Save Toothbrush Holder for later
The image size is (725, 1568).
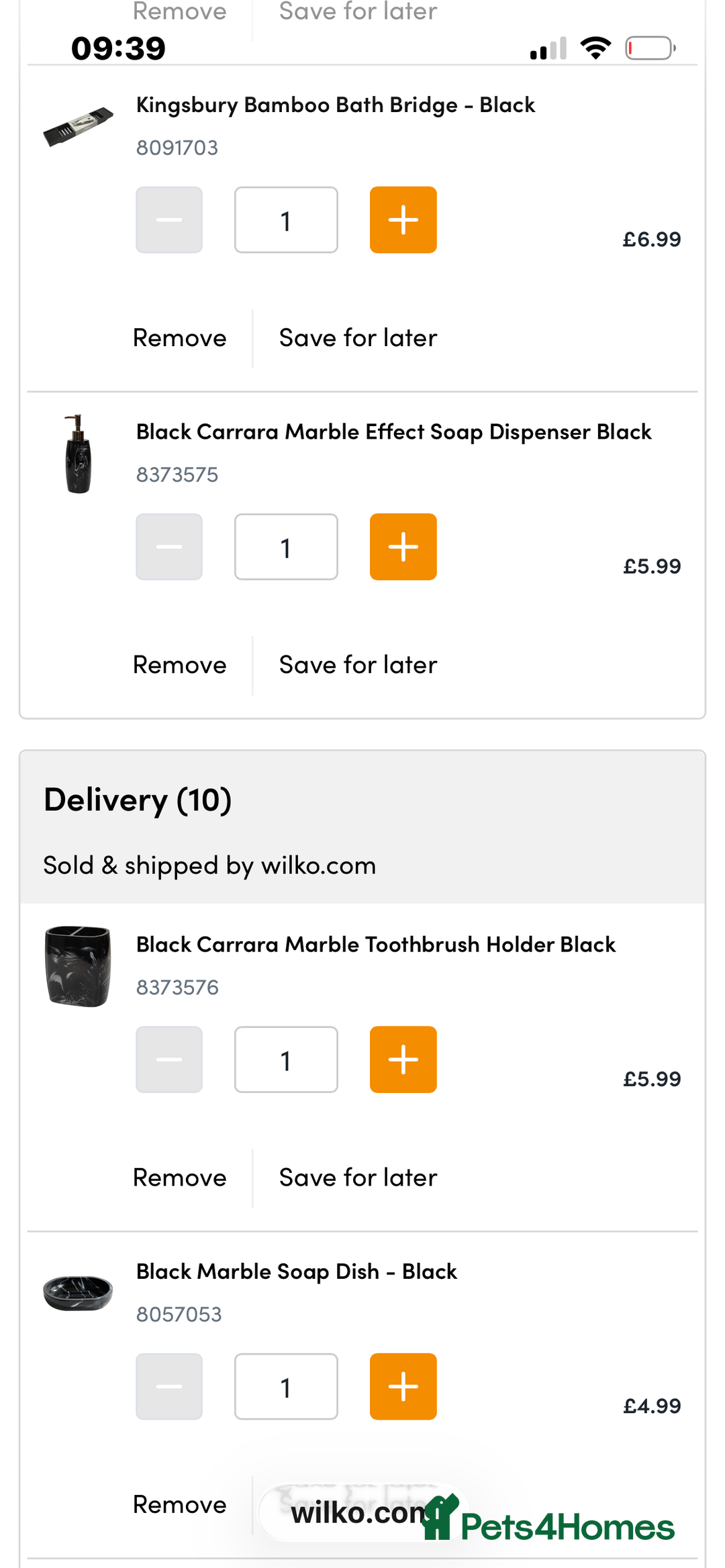tap(358, 1178)
